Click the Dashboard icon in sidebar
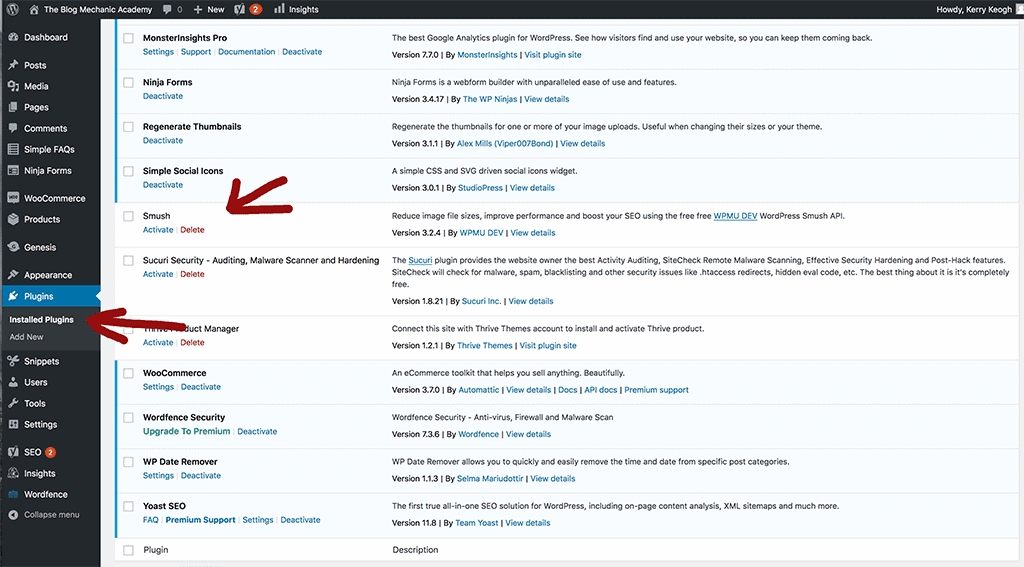This screenshot has width=1024, height=567. 12,37
